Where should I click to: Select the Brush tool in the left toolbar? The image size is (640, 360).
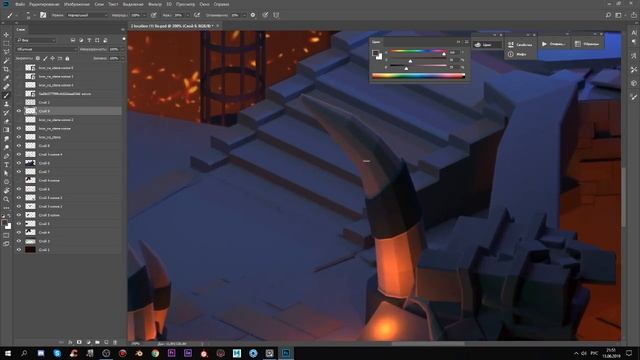6,95
